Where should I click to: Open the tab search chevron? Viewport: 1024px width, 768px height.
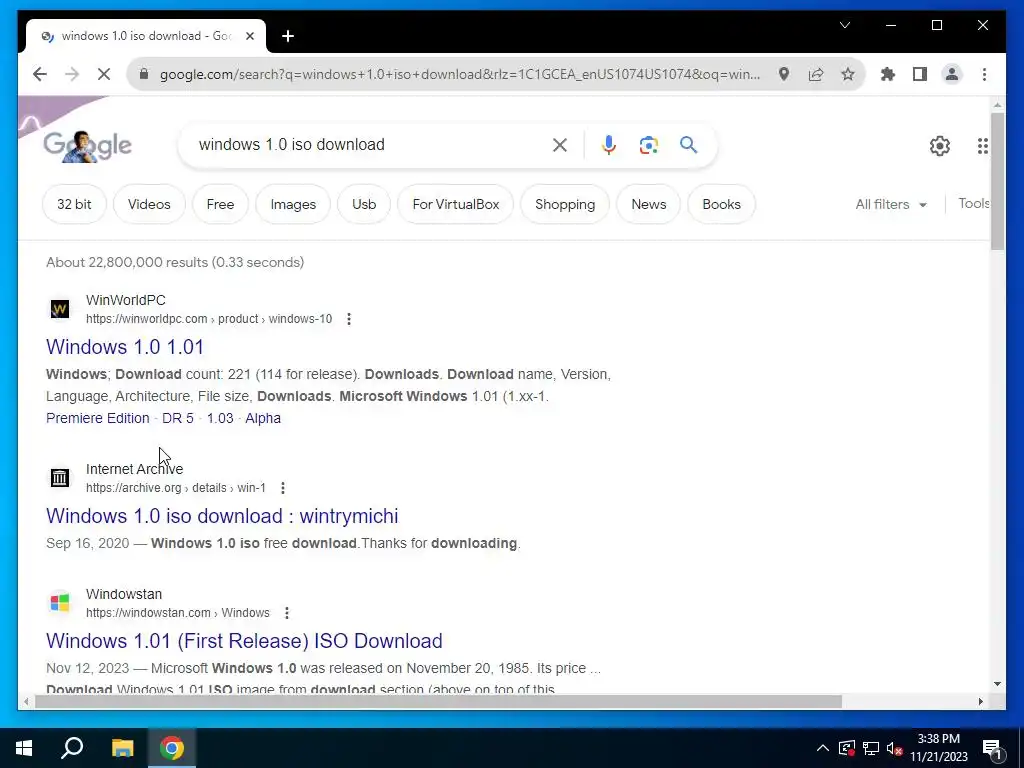click(844, 25)
